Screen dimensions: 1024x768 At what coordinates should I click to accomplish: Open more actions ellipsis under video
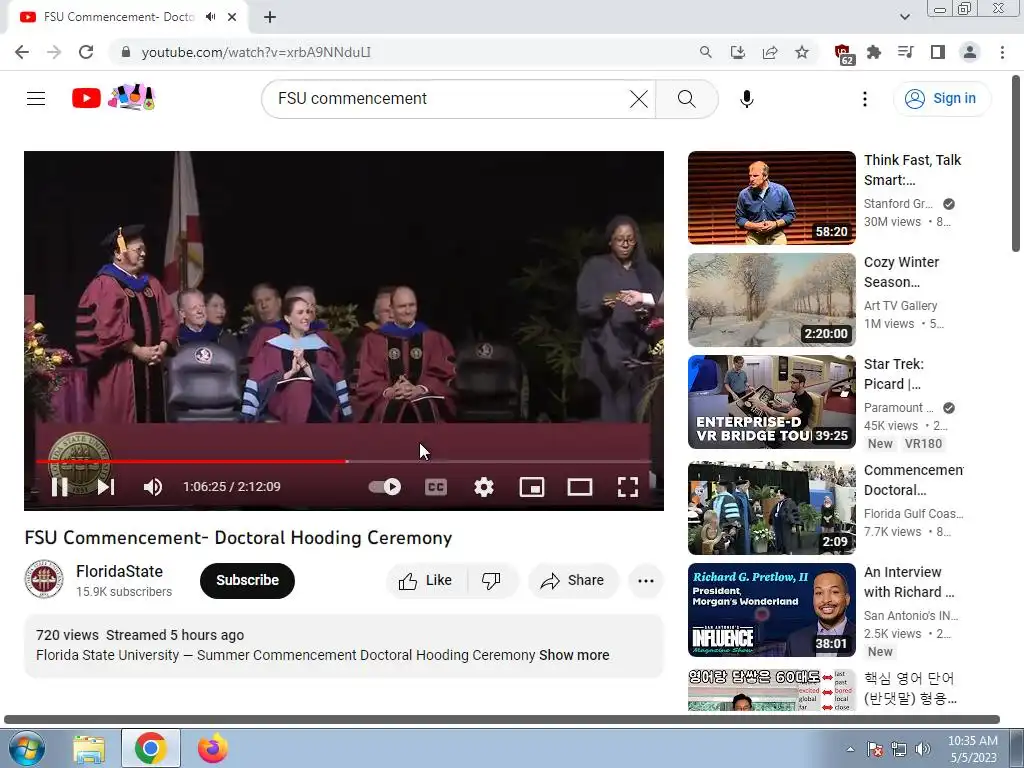[x=646, y=581]
